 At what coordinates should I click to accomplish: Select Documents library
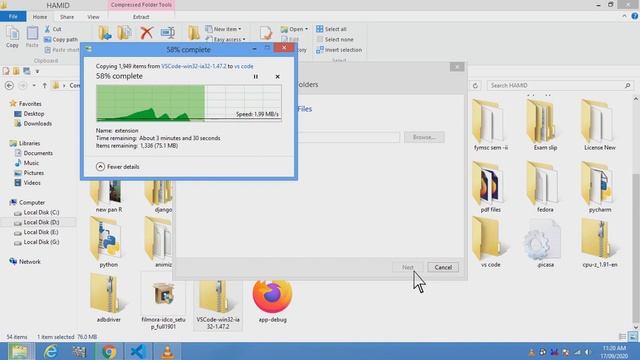33,153
